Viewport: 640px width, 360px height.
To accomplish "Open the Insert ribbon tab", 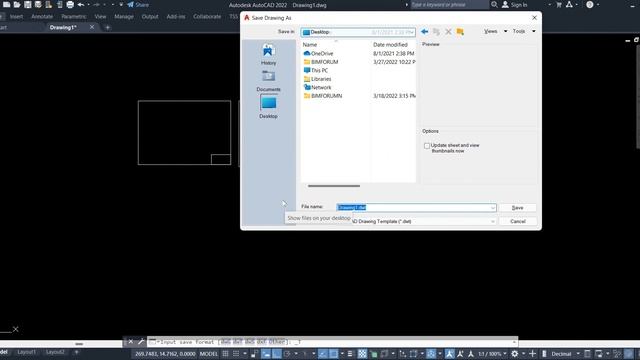I will click(x=16, y=17).
